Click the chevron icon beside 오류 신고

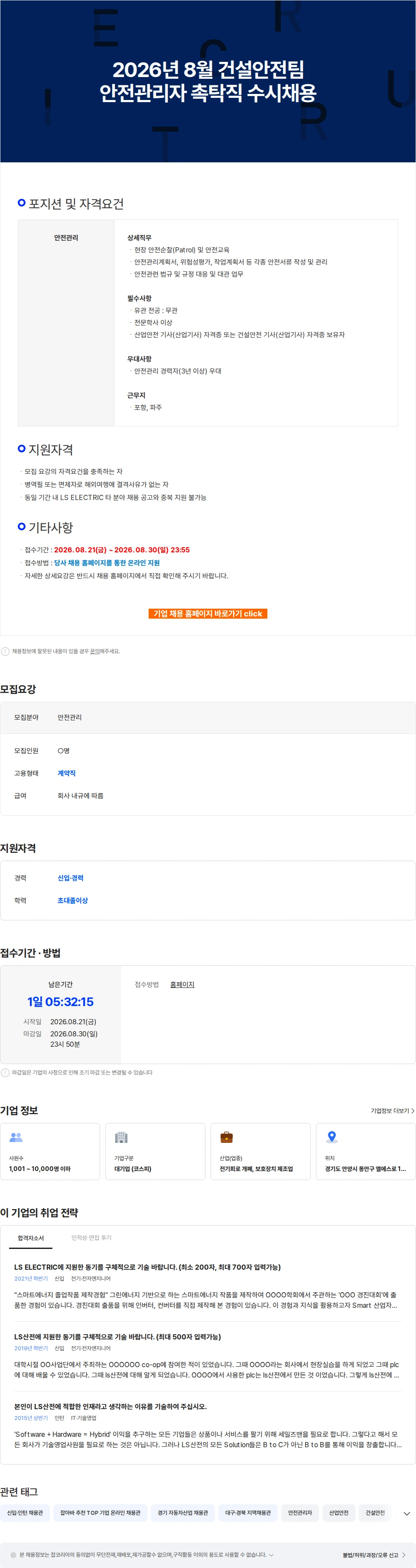click(x=403, y=1555)
